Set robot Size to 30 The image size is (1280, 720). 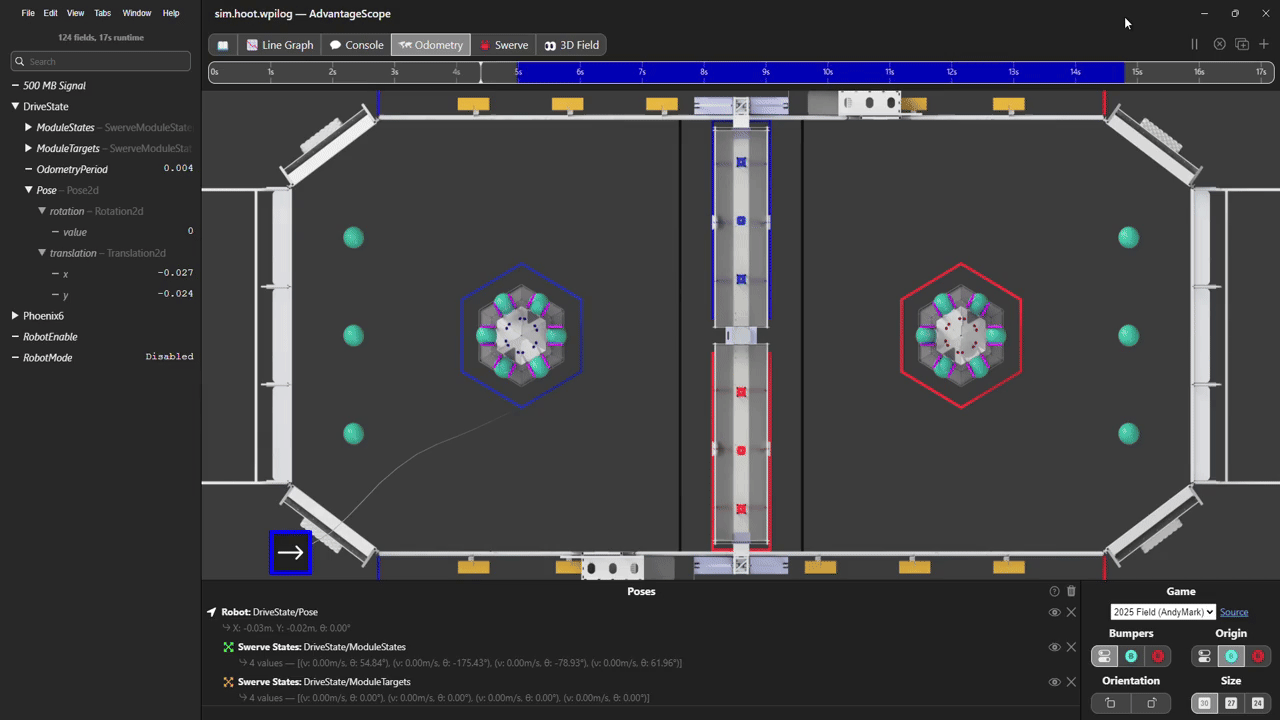[1205, 703]
